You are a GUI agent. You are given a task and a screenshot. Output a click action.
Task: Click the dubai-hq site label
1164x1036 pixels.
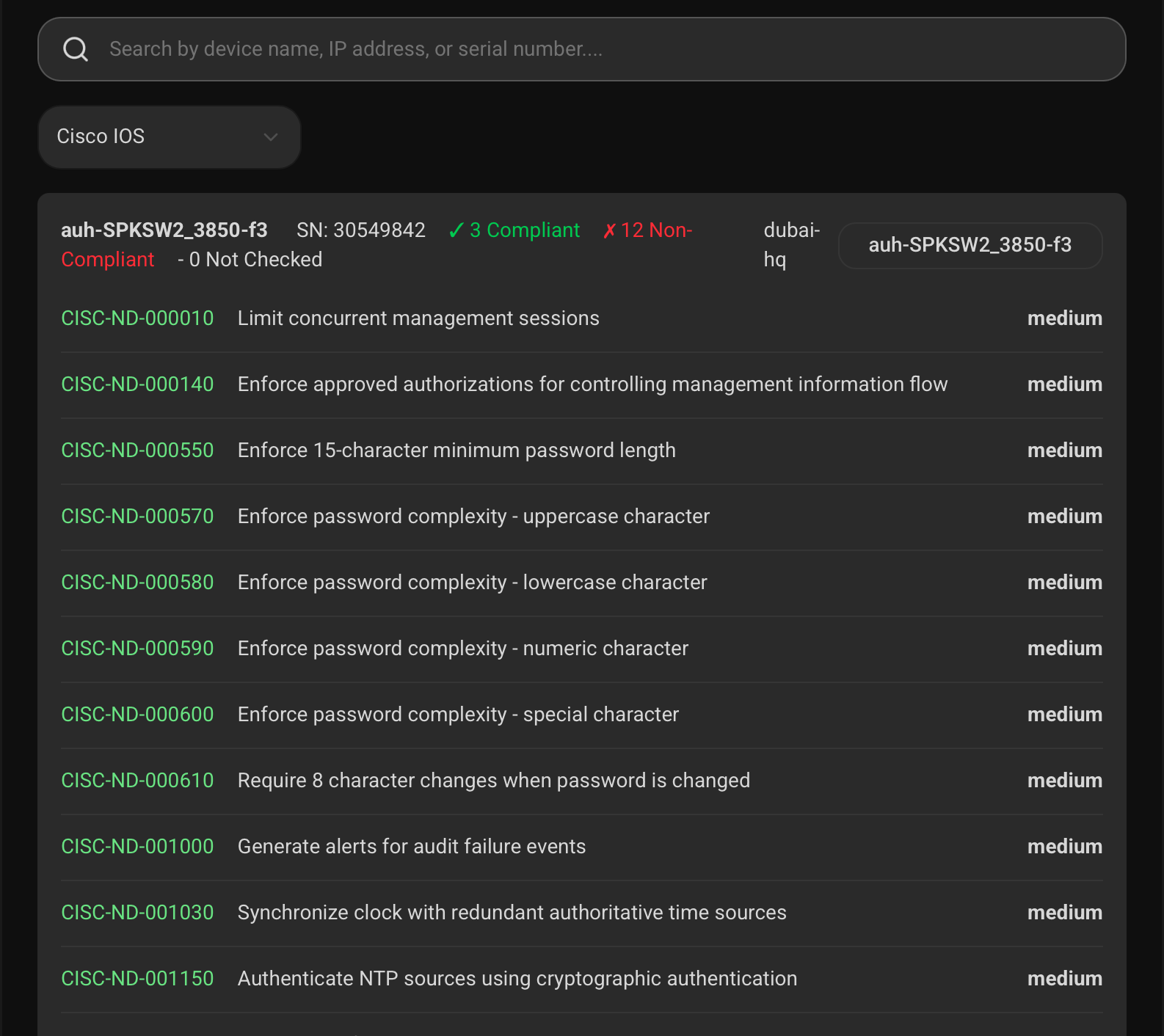coord(792,245)
